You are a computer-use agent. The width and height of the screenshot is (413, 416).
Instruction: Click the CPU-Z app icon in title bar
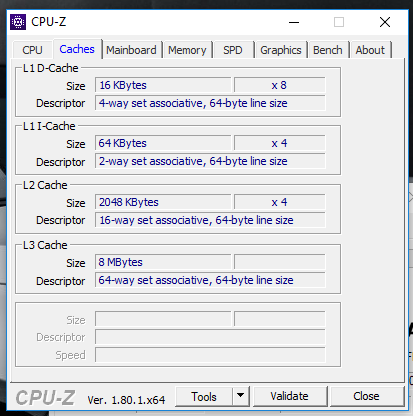pyautogui.click(x=18, y=22)
